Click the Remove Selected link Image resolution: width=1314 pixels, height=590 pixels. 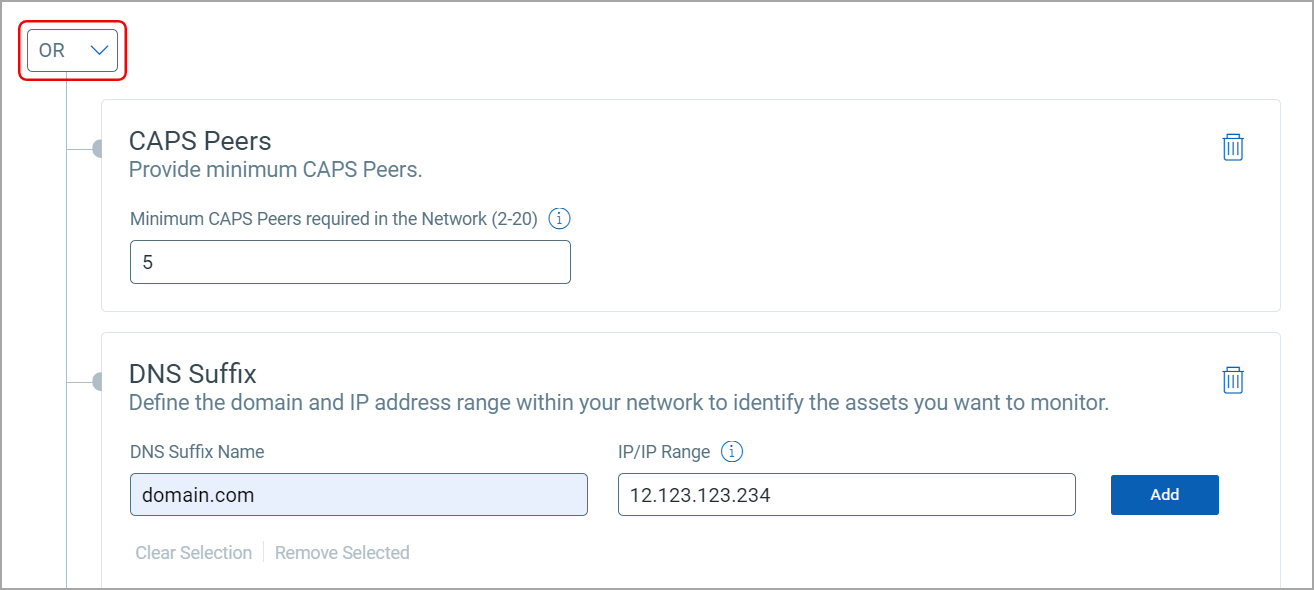pyautogui.click(x=342, y=553)
